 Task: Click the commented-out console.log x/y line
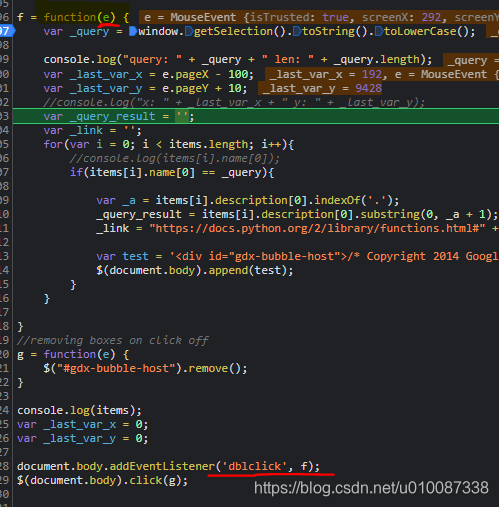click(x=234, y=102)
